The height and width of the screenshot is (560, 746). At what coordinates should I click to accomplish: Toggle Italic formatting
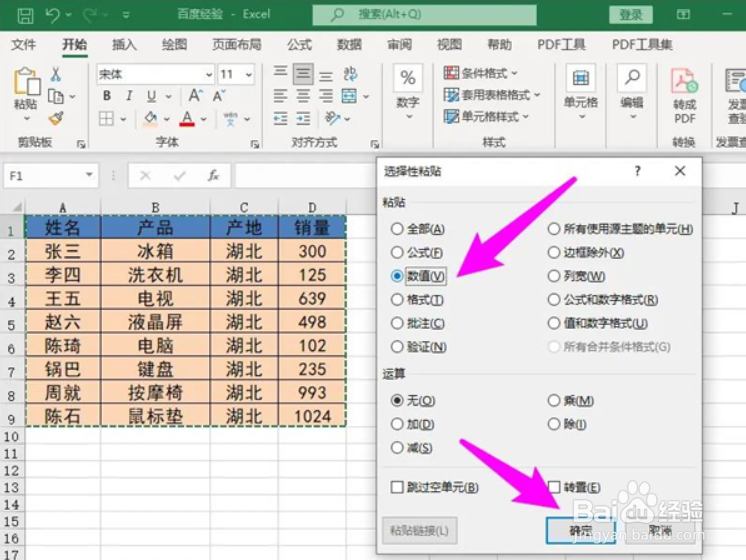[x=129, y=96]
